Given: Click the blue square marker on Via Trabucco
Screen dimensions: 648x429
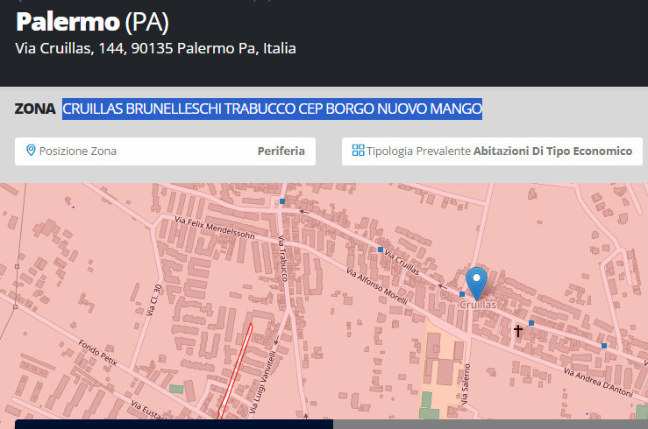Looking at the screenshot, I should [x=282, y=201].
